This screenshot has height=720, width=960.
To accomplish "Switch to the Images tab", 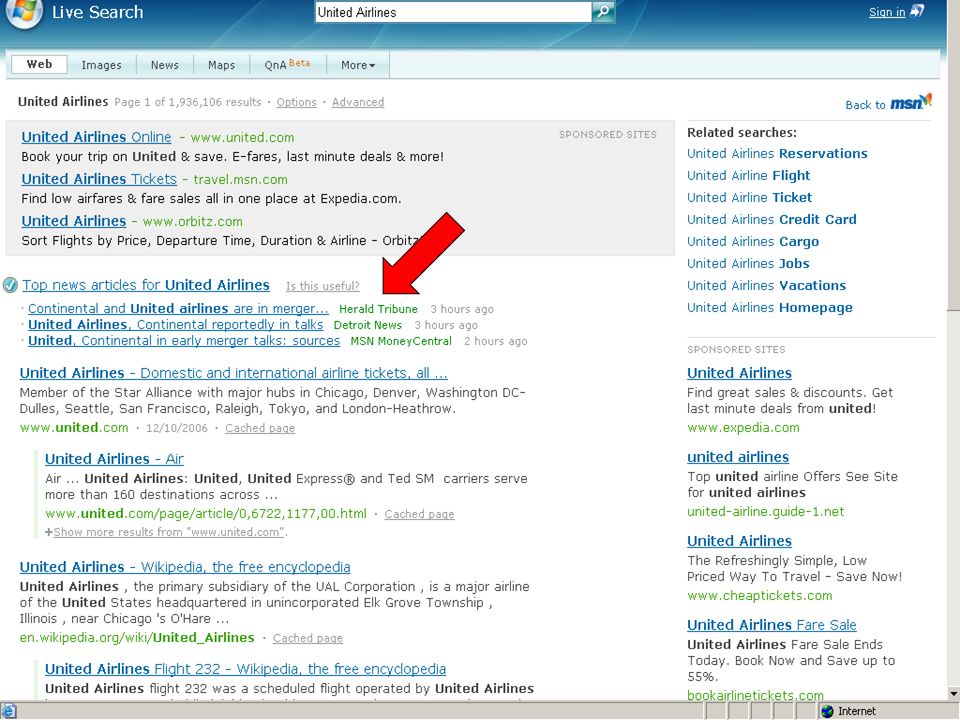I will (102, 65).
